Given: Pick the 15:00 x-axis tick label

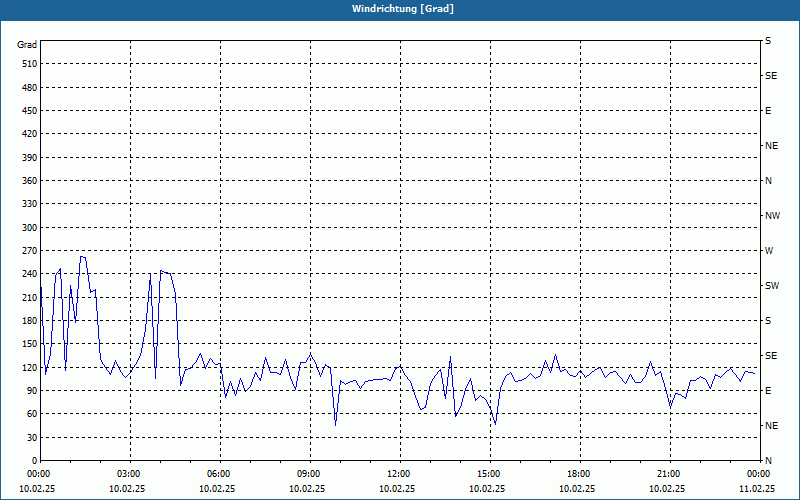Looking at the screenshot, I should click(x=487, y=474).
